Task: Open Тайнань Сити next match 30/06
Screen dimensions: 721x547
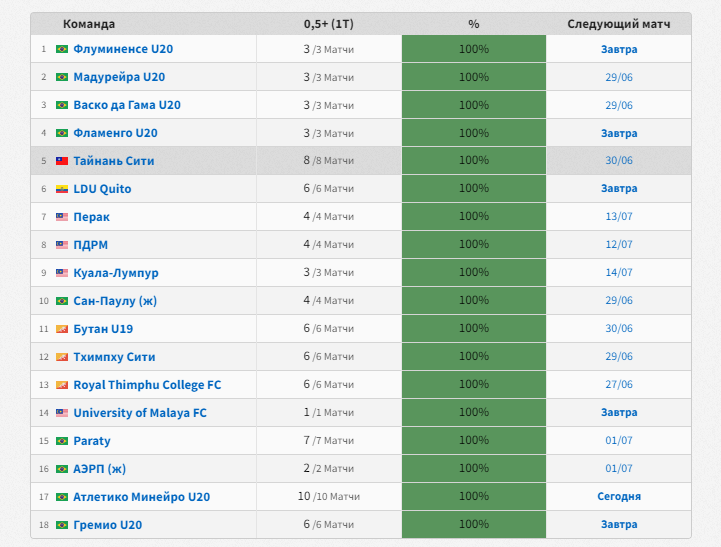Action: coord(619,160)
